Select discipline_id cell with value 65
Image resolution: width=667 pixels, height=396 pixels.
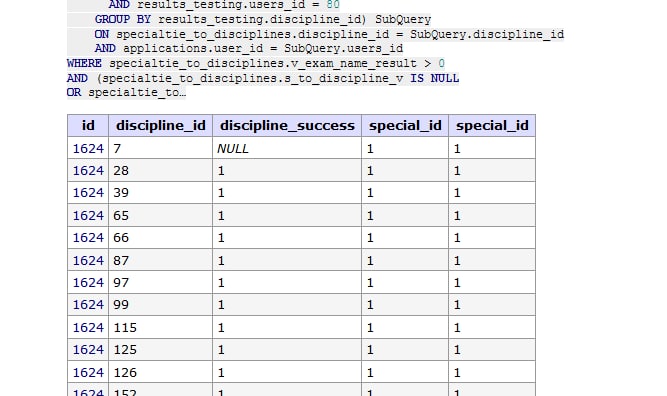tap(160, 215)
